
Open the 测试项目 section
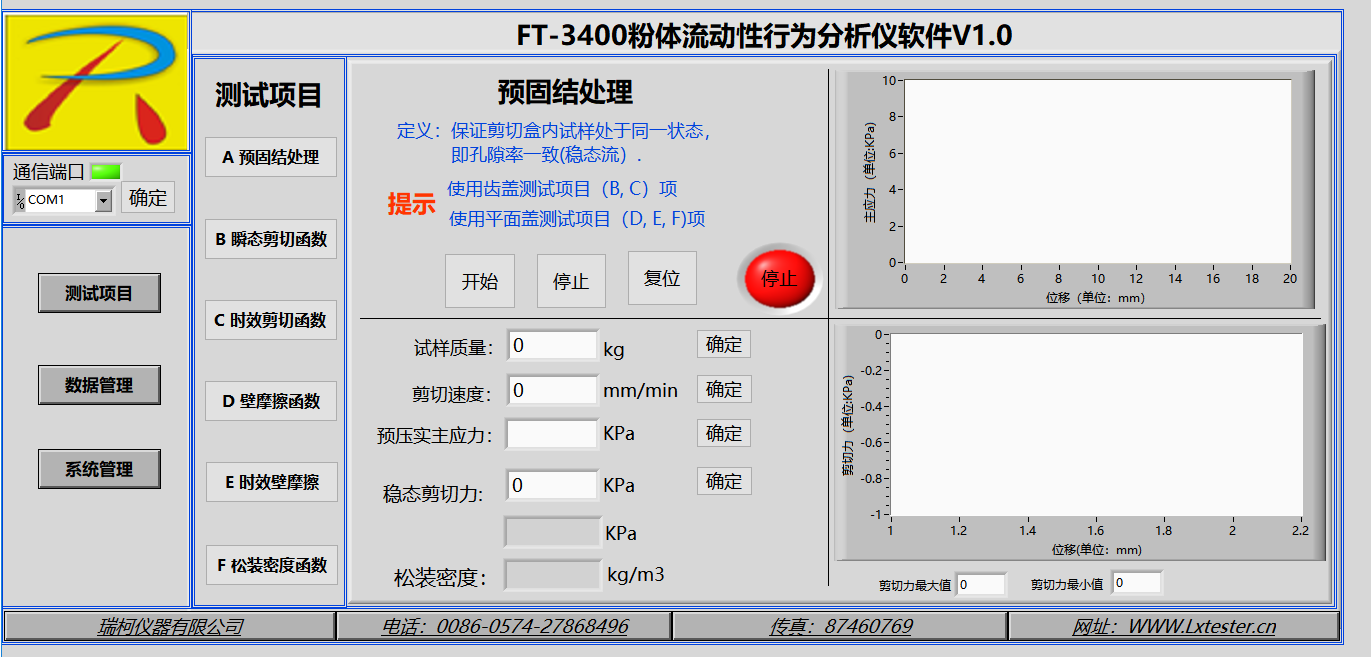[x=99, y=293]
